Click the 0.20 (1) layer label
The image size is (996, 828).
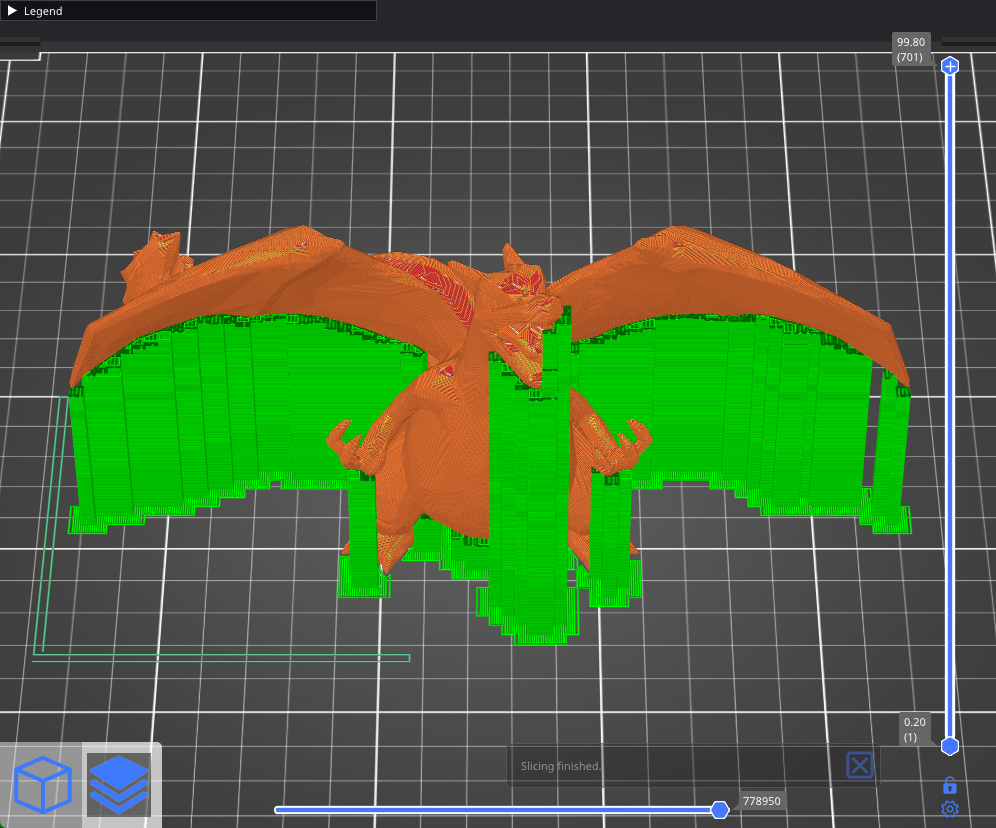pos(911,729)
